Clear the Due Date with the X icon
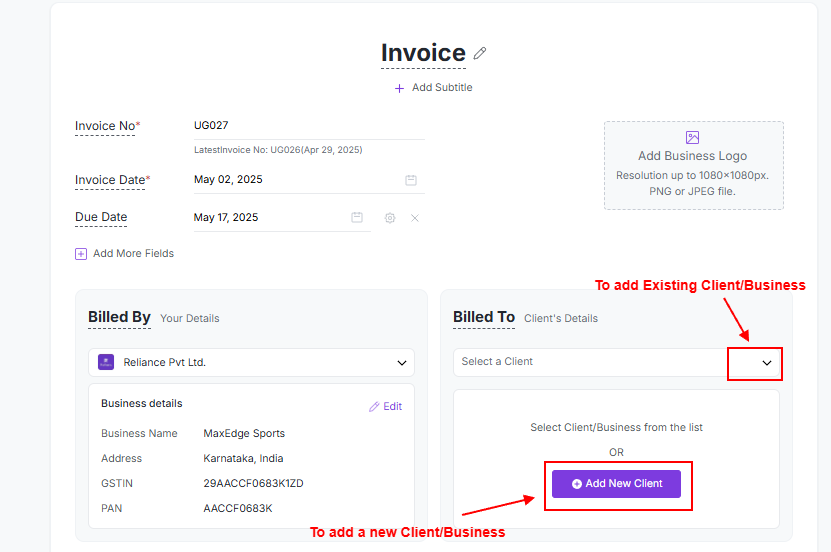 point(415,218)
